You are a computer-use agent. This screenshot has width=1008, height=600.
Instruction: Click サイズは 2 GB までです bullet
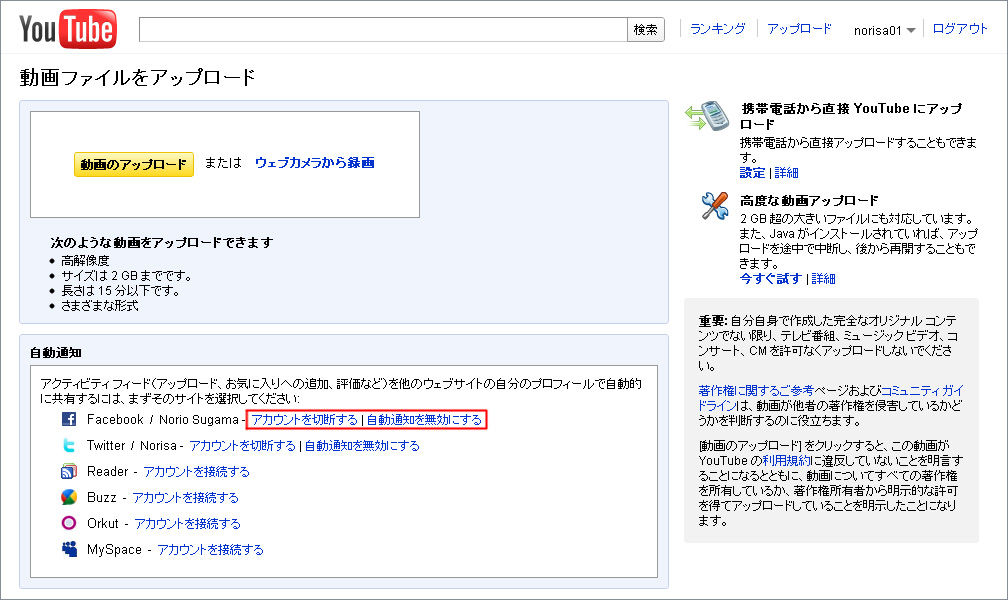[126, 276]
